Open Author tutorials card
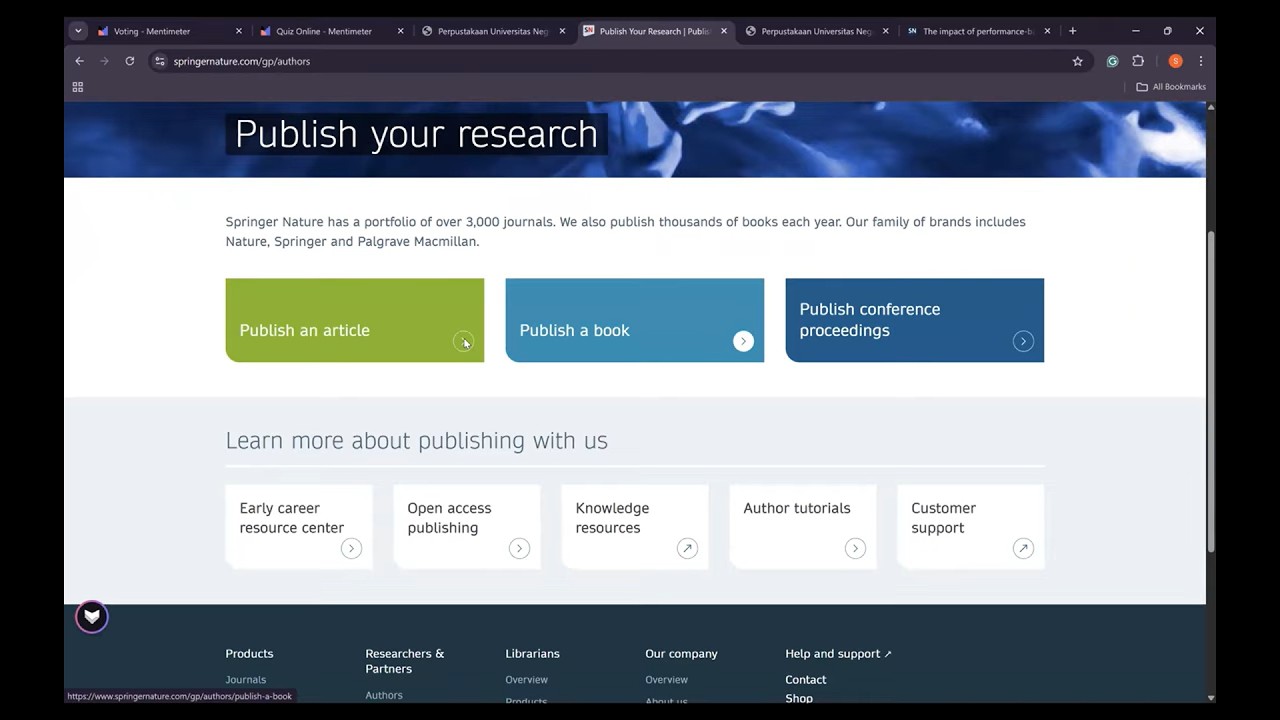The height and width of the screenshot is (720, 1280). [x=803, y=527]
